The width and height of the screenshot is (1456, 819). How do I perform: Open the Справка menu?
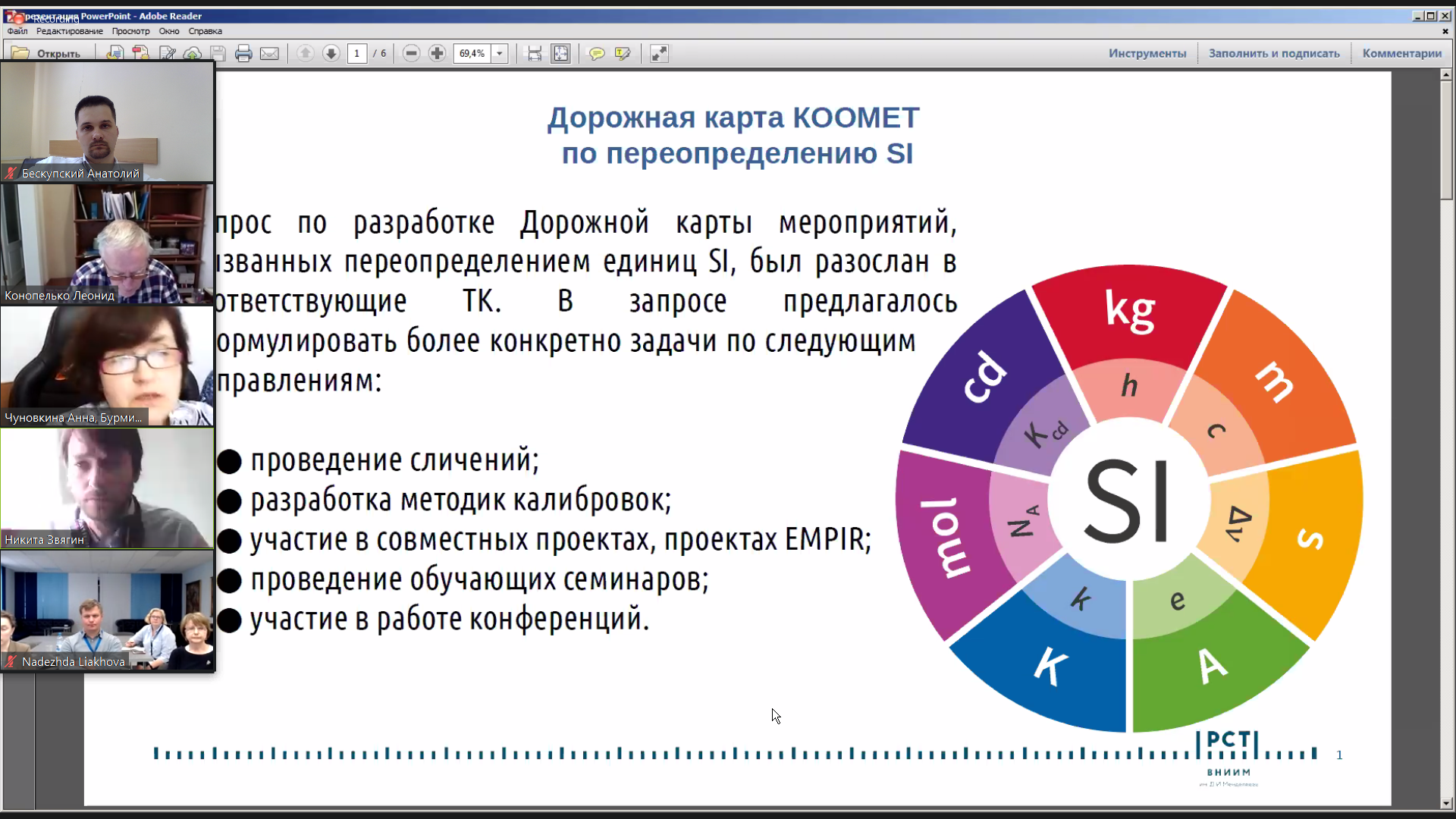click(205, 31)
